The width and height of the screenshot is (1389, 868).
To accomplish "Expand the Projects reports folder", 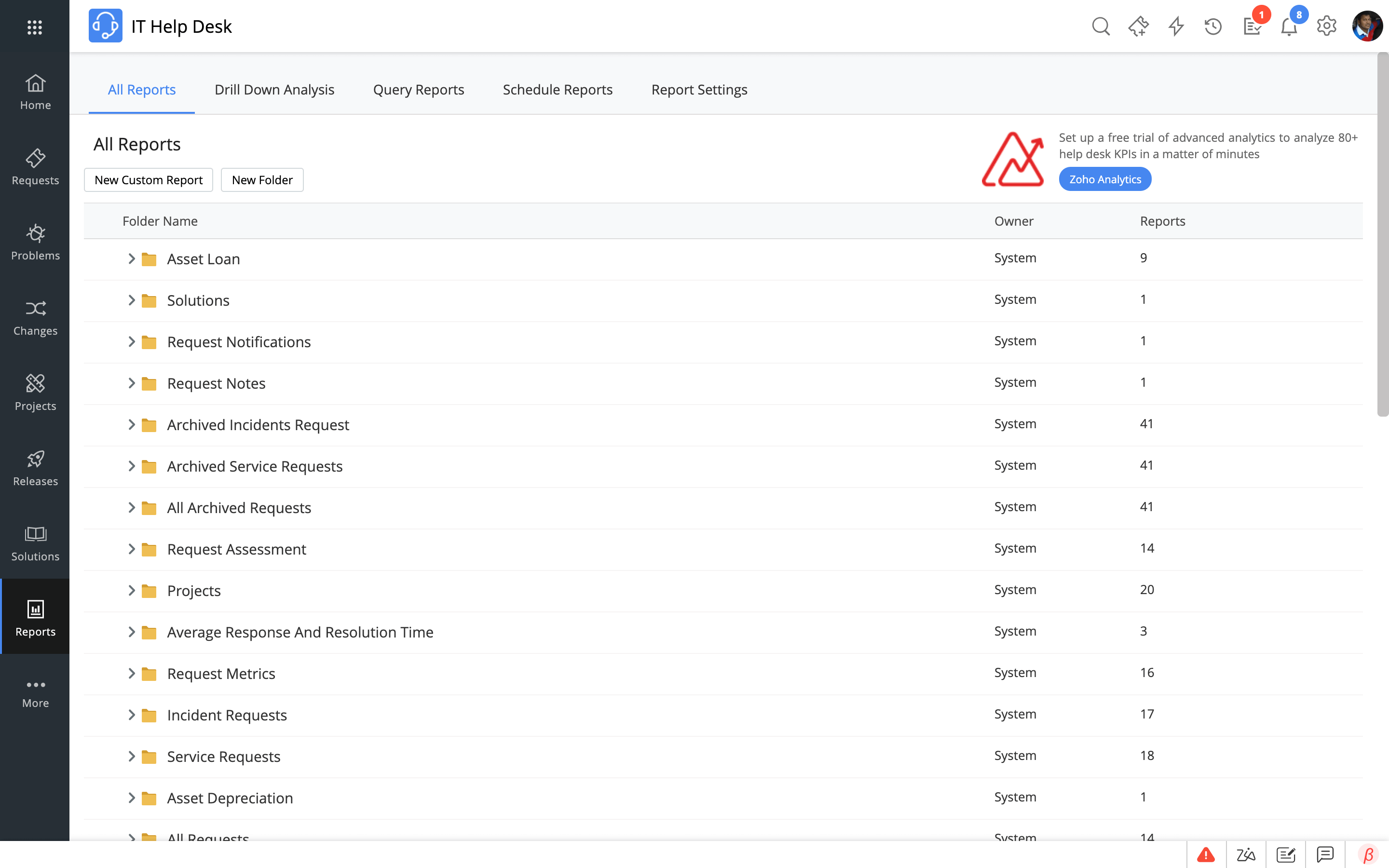I will (x=132, y=591).
